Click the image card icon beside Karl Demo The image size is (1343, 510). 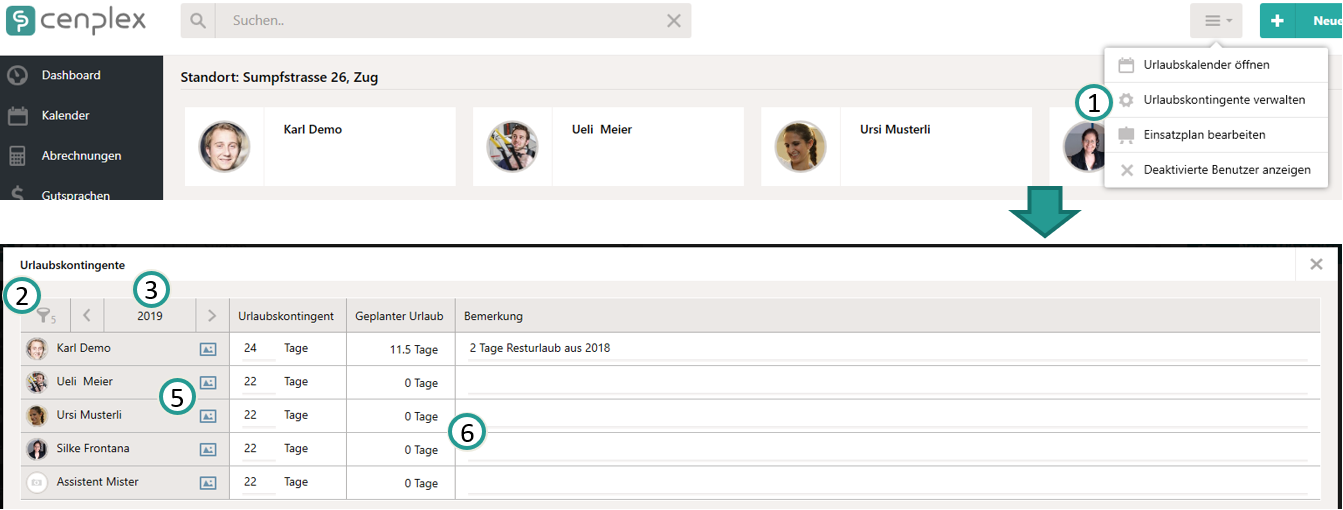208,349
